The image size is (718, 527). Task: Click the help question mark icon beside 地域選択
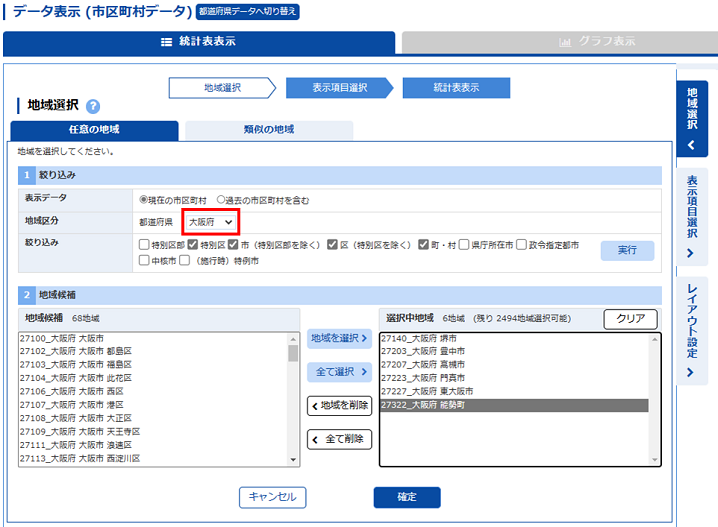pyautogui.click(x=93, y=106)
